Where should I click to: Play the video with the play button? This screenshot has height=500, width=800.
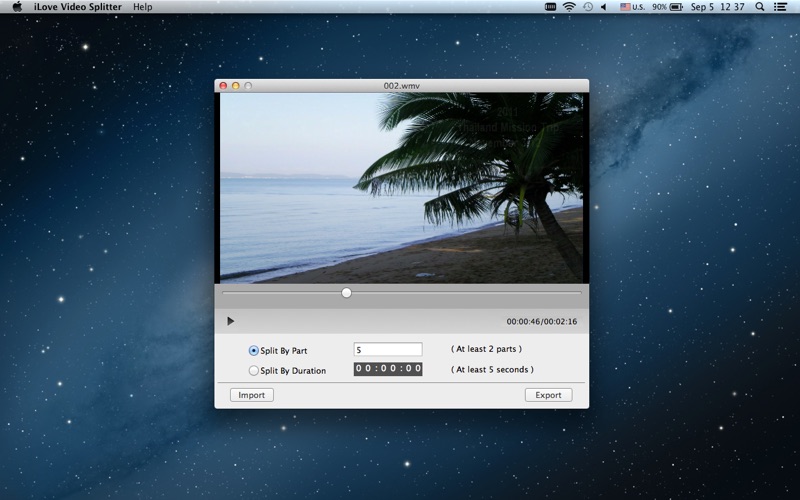pos(230,321)
